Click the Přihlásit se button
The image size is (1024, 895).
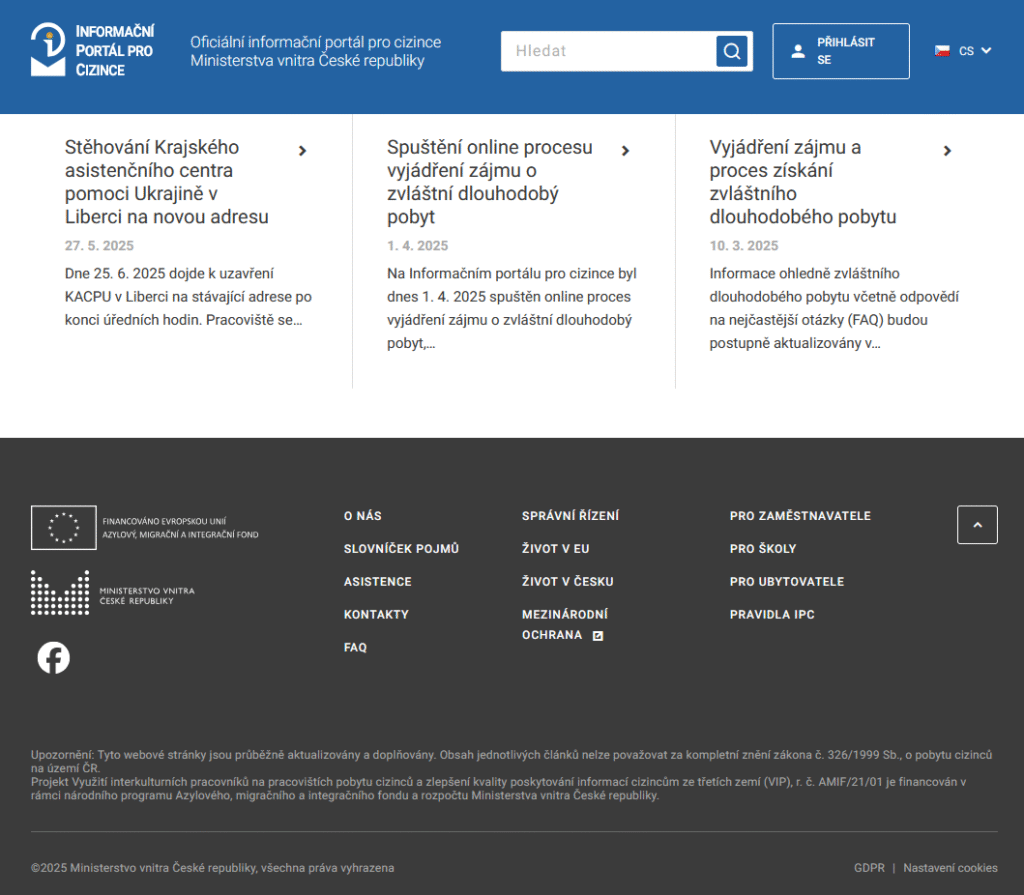click(840, 51)
